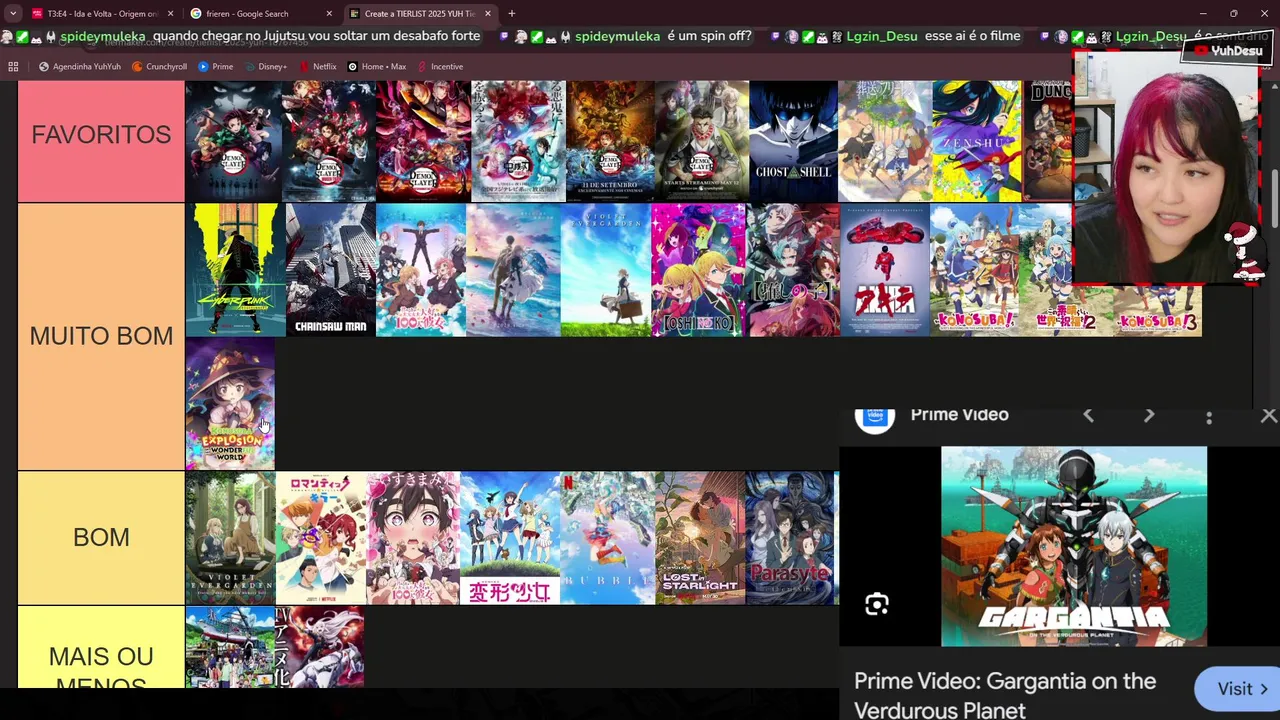Close the 'frieren - Google Search' tab
Screen dimensions: 1280x720
(329, 14)
